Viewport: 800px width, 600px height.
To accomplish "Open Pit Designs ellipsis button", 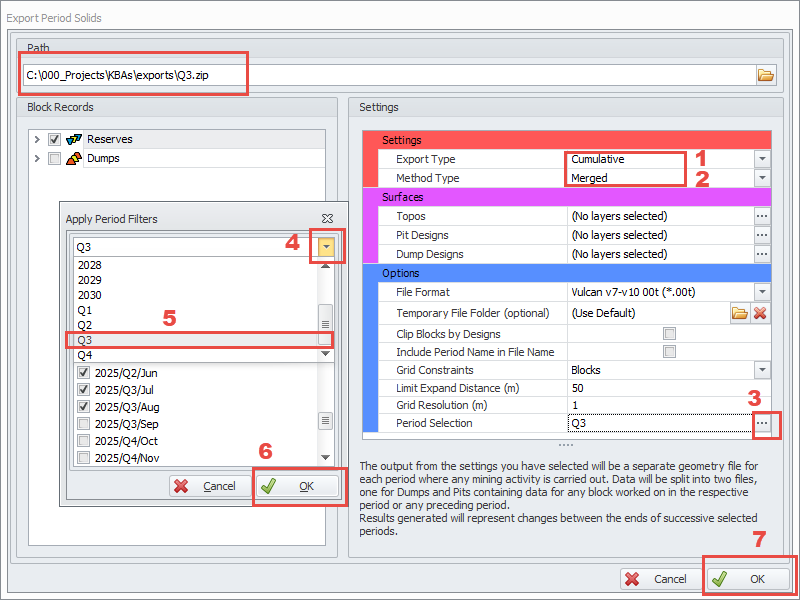I will (x=762, y=235).
